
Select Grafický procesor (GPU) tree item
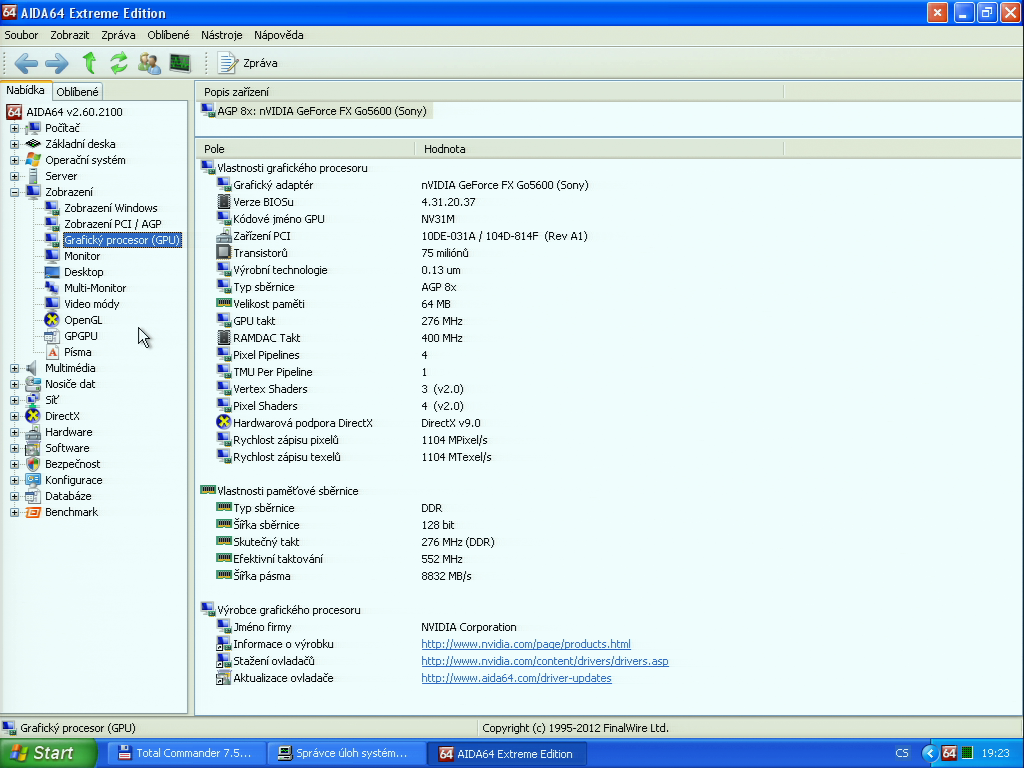(x=121, y=240)
